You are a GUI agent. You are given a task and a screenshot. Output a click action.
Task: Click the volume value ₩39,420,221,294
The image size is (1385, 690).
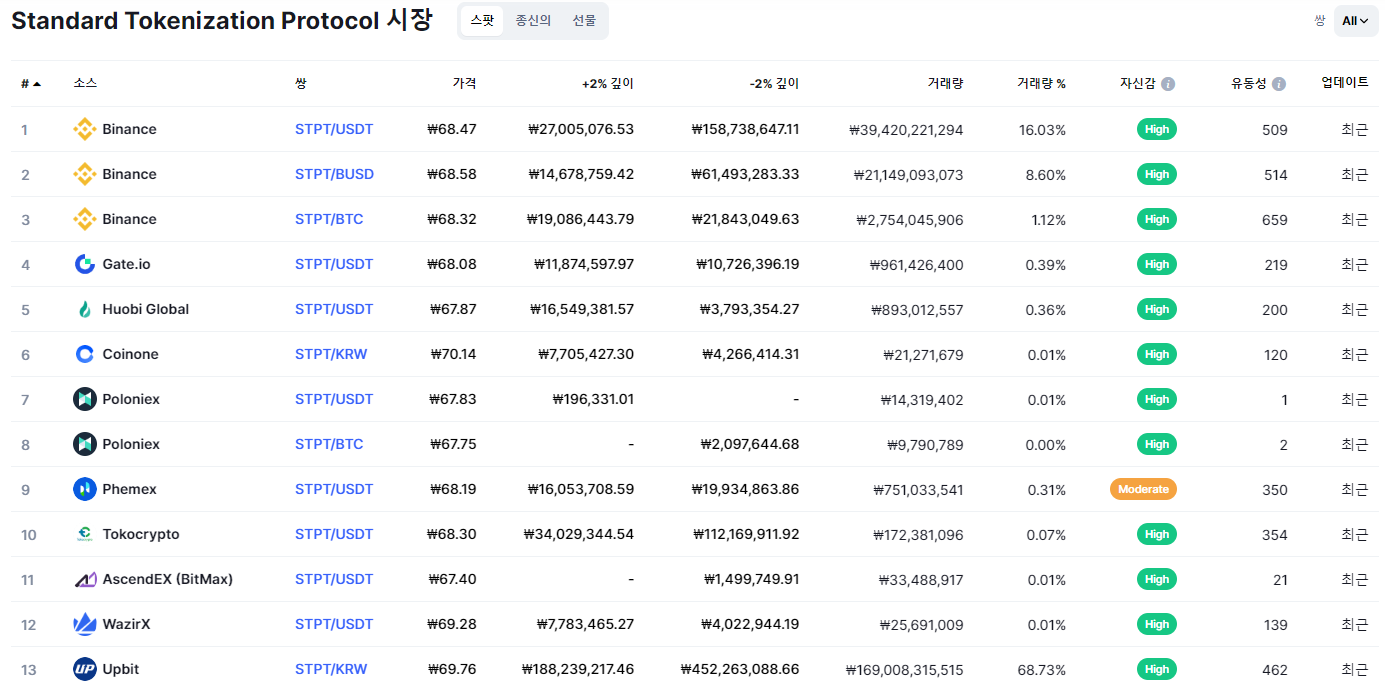[x=906, y=129]
